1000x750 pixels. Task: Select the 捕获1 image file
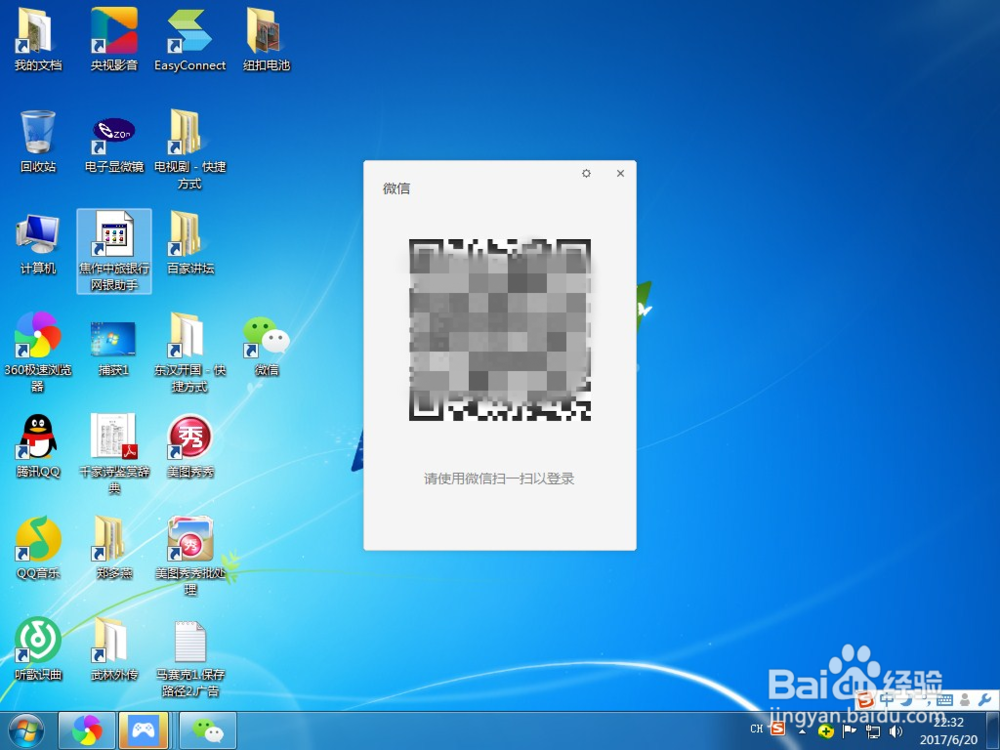114,348
